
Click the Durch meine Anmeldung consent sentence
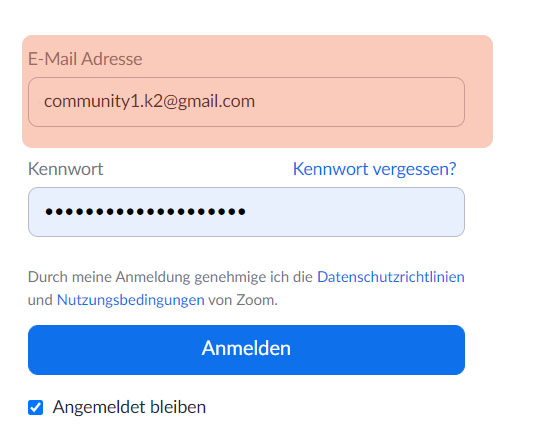pyautogui.click(x=246, y=288)
